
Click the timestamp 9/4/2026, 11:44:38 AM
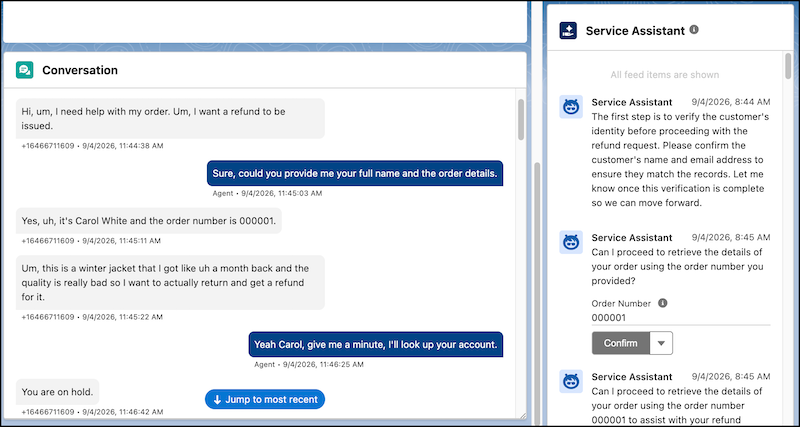(122, 146)
